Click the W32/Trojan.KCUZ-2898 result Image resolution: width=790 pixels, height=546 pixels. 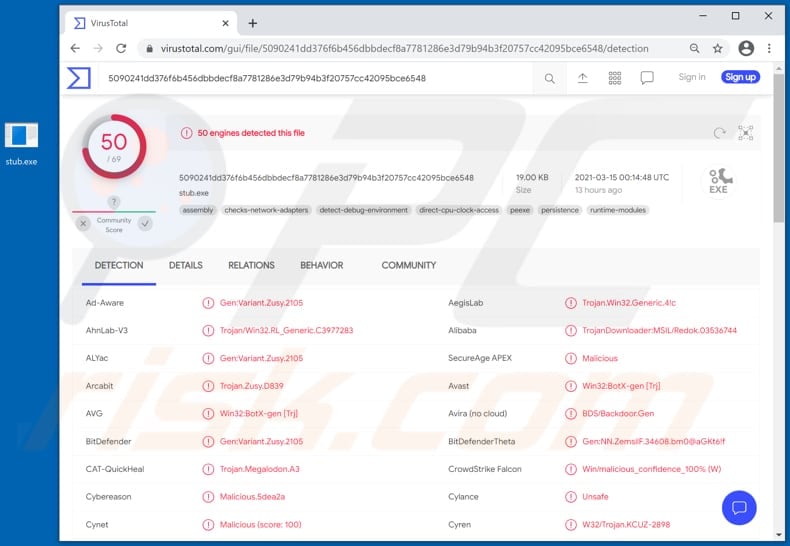(x=626, y=524)
